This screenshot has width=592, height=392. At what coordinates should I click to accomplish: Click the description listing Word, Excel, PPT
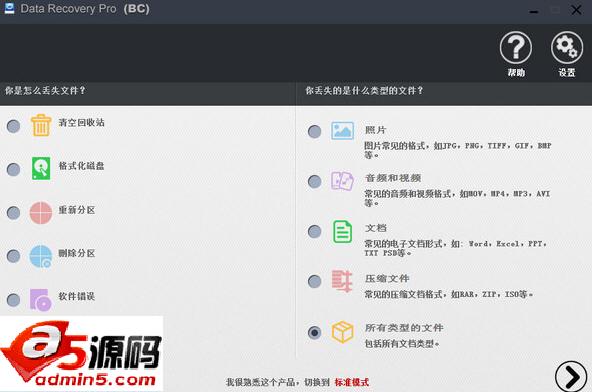455,248
